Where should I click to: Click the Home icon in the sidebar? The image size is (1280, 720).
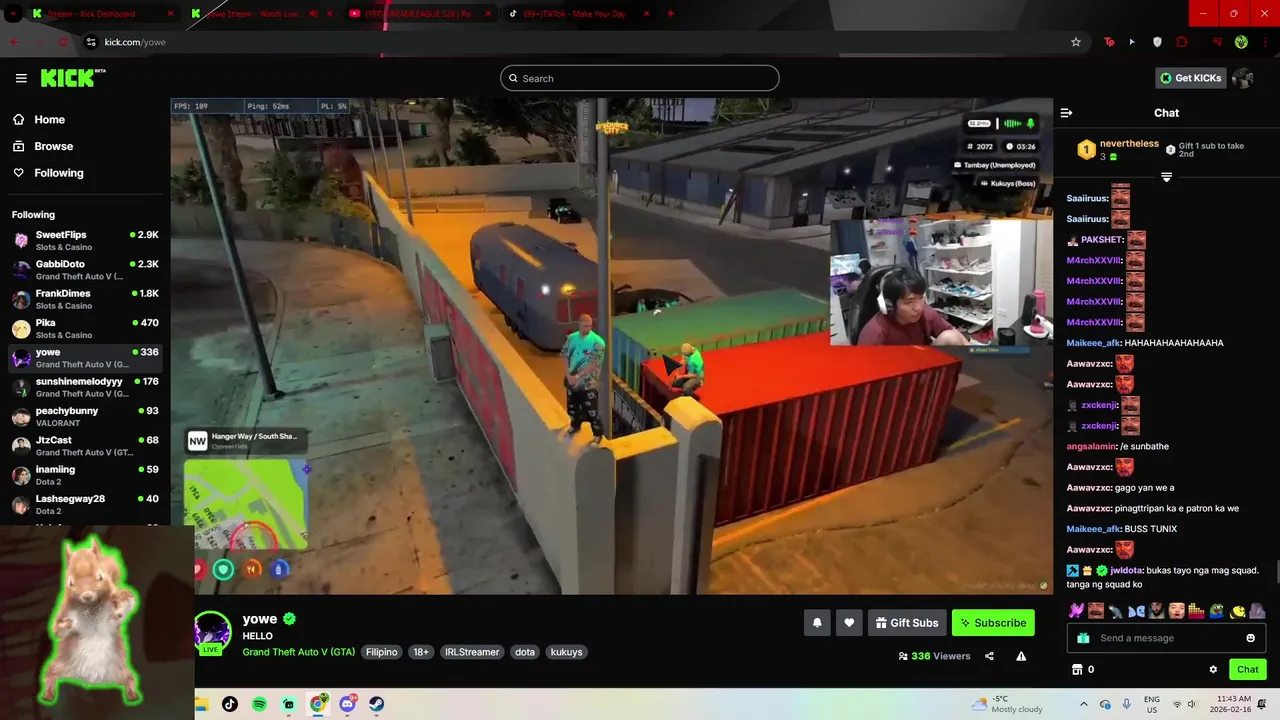click(x=19, y=119)
